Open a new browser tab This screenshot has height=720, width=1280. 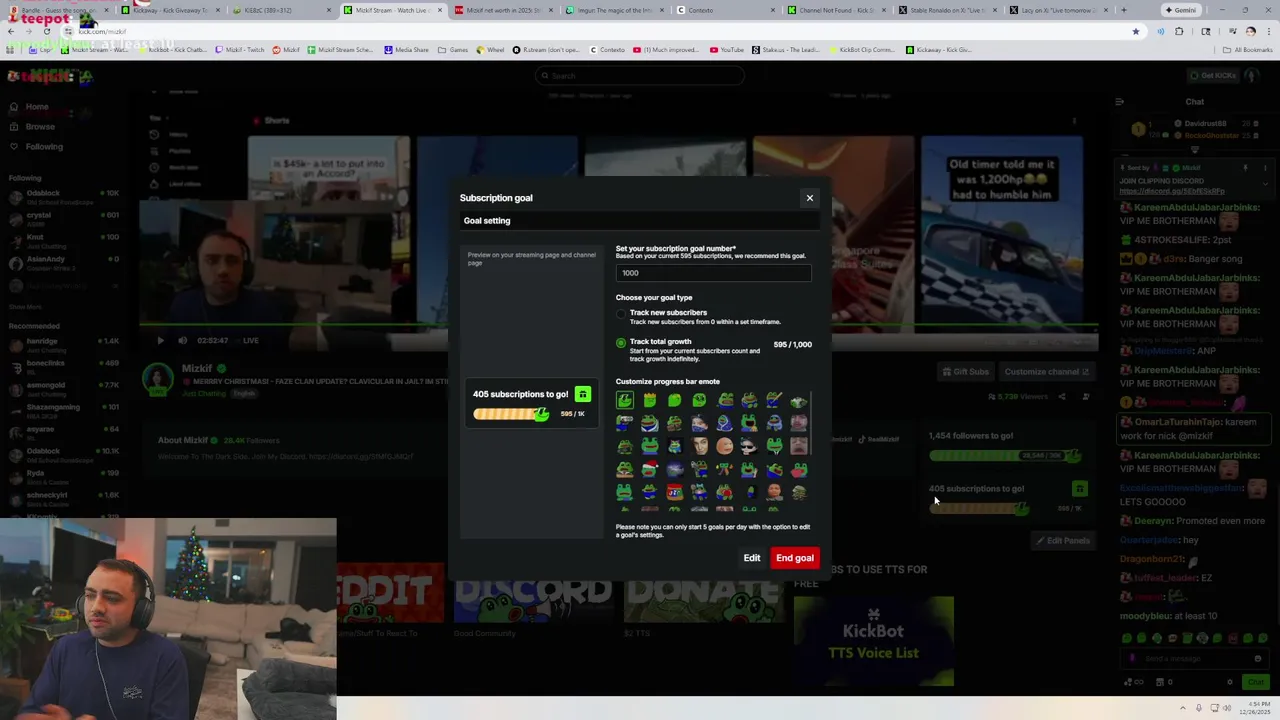[x=1124, y=10]
